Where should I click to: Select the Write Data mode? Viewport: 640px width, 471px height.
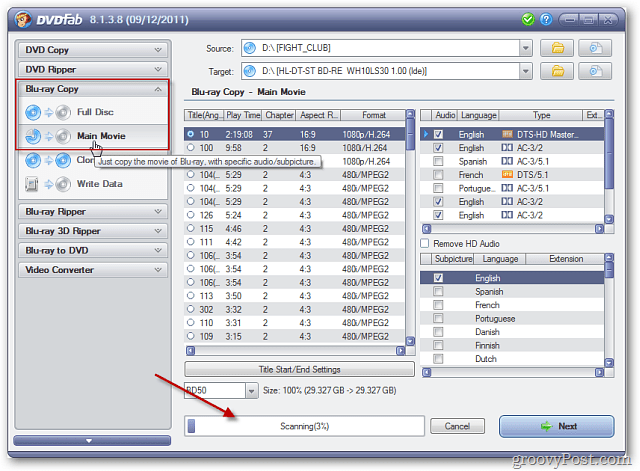(x=92, y=184)
